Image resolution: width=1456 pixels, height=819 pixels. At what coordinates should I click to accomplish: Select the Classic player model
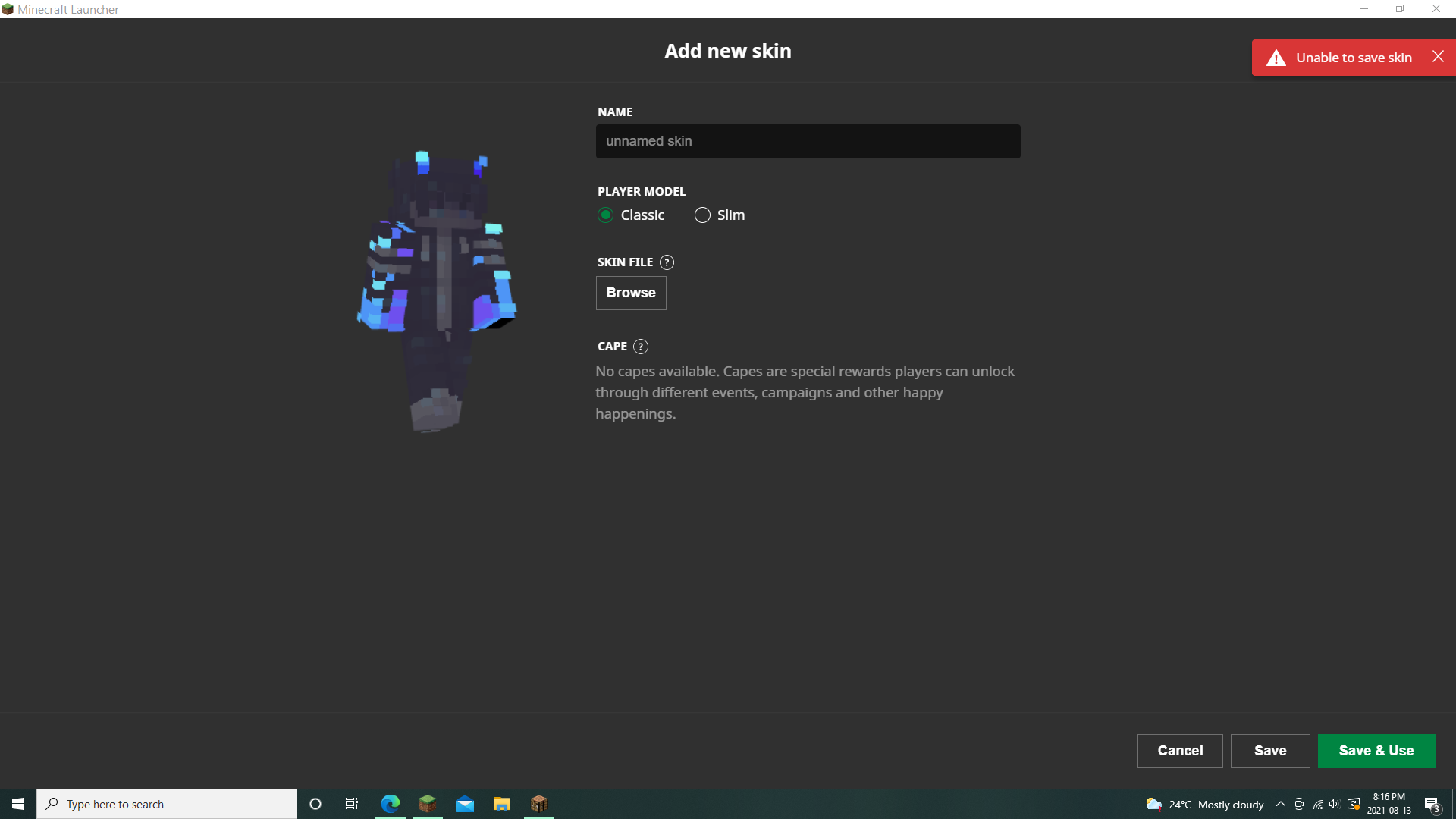pyautogui.click(x=606, y=215)
